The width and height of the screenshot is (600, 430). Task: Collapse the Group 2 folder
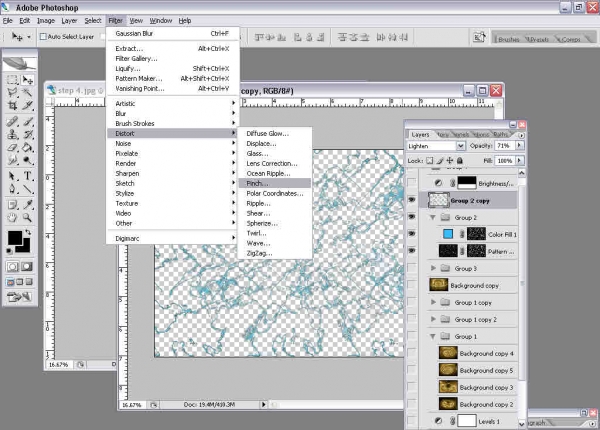(433, 217)
